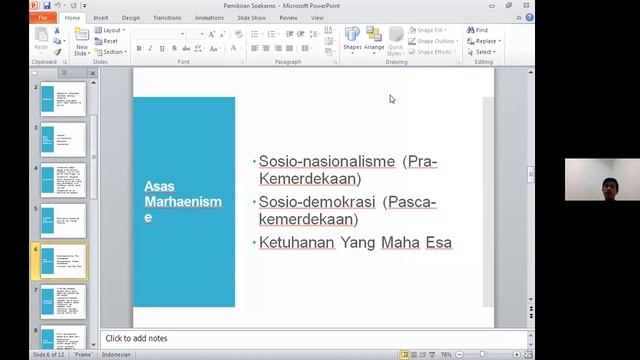Switch to the Transitions tab
The width and height of the screenshot is (640, 360).
tap(167, 18)
